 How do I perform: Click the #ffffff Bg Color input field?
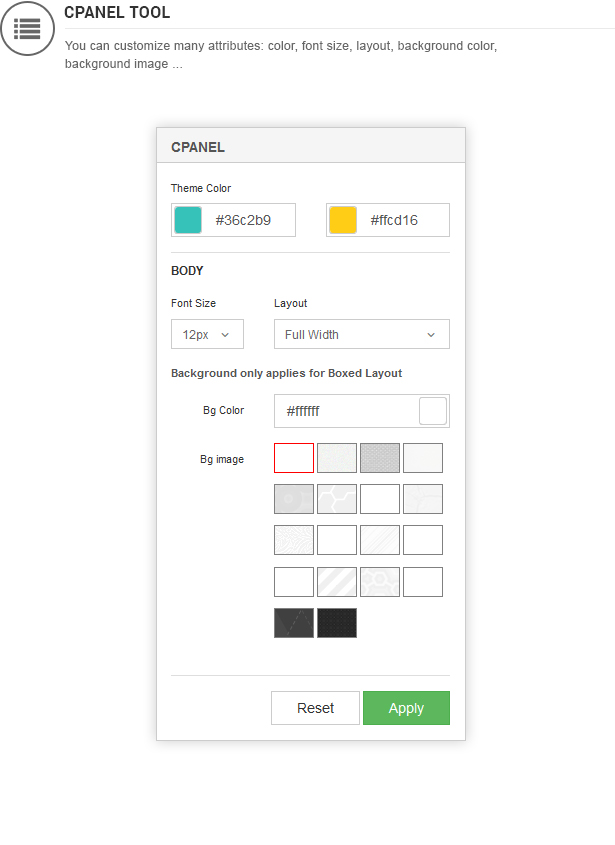coord(362,411)
